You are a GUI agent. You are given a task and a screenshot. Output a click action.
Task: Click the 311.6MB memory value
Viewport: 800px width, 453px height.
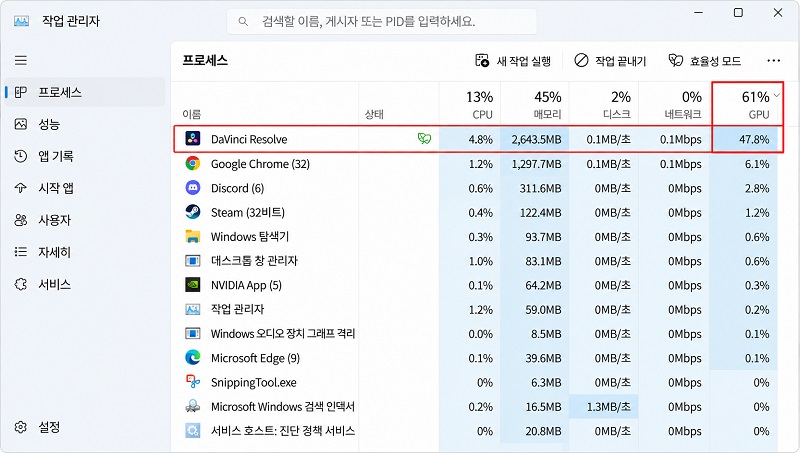[540, 188]
